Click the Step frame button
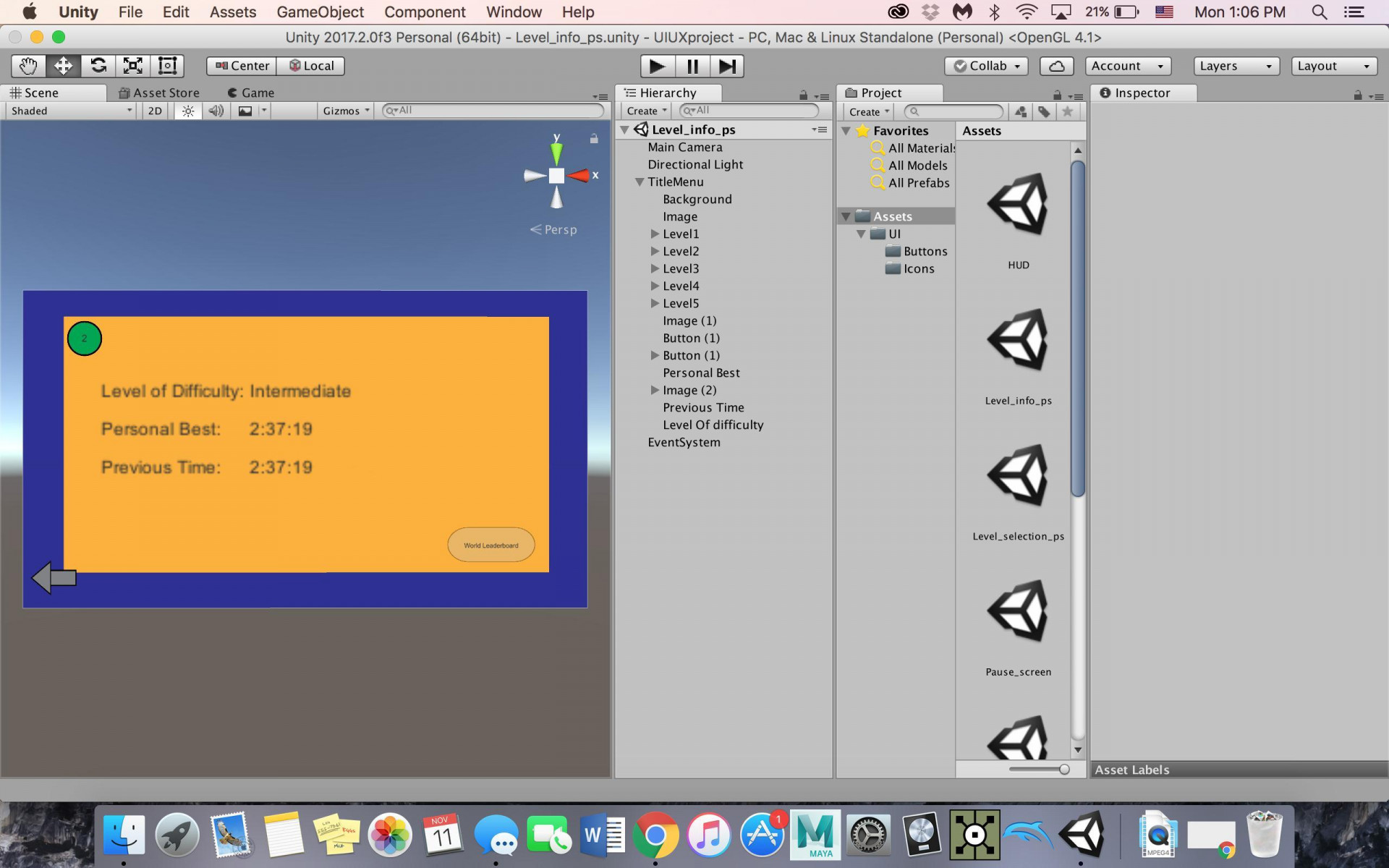This screenshot has height=868, width=1389. (x=727, y=67)
